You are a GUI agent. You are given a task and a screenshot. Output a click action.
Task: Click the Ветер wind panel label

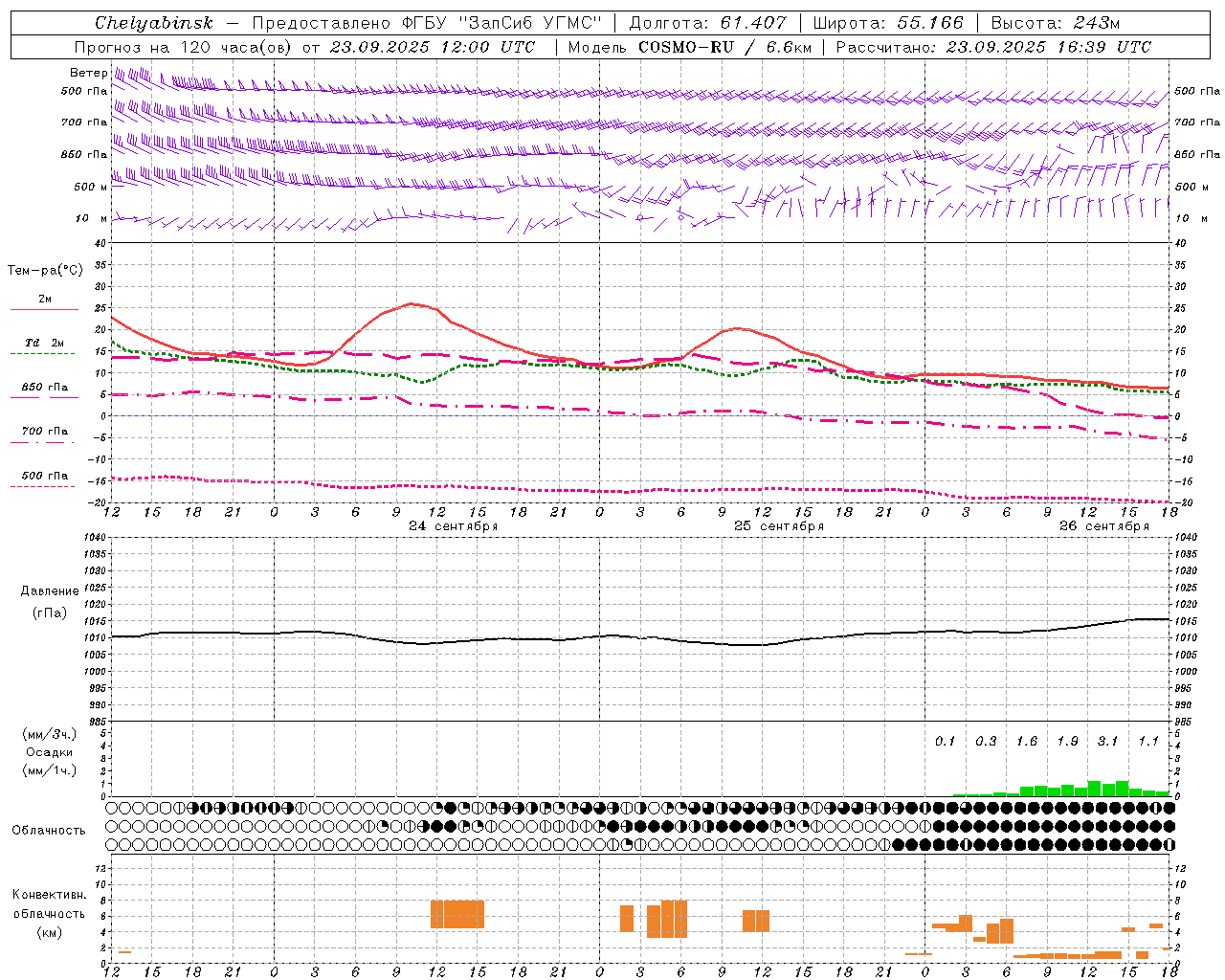pos(88,73)
